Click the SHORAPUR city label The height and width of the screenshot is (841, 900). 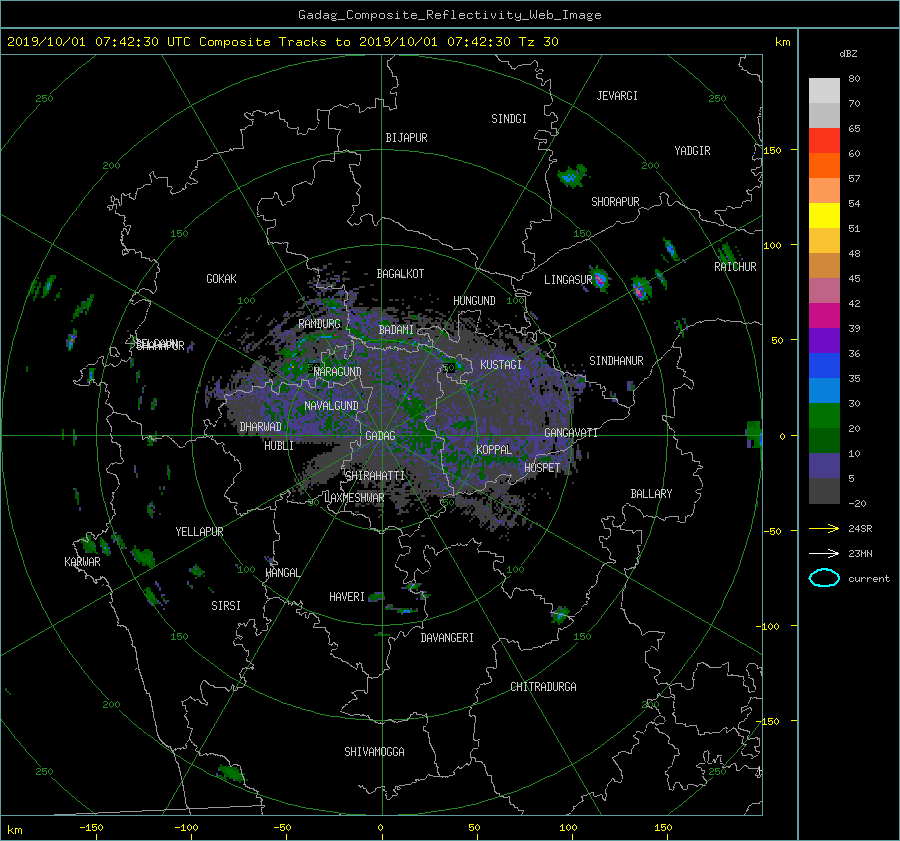pyautogui.click(x=615, y=202)
